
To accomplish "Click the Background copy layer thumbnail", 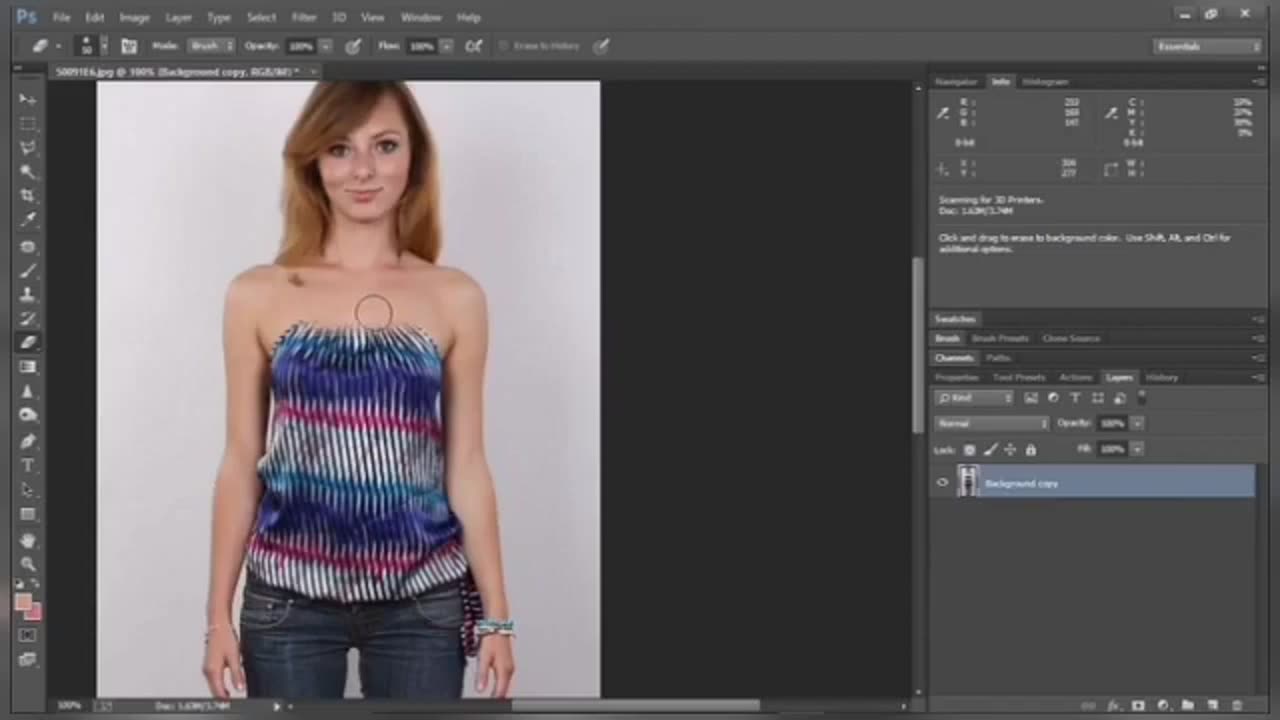I will (968, 482).
